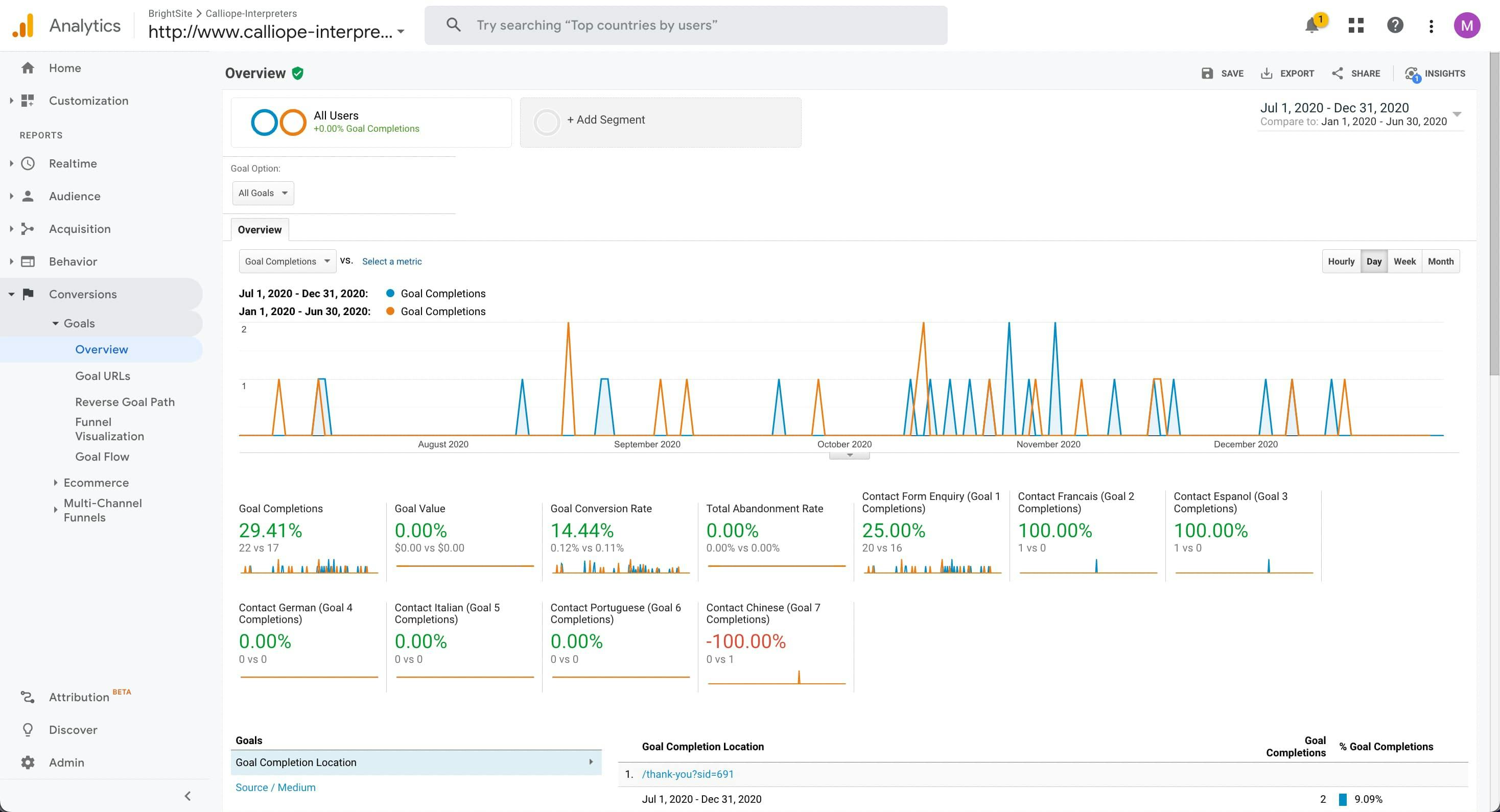The image size is (1500, 812).
Task: Expand the date range picker
Action: (1457, 114)
